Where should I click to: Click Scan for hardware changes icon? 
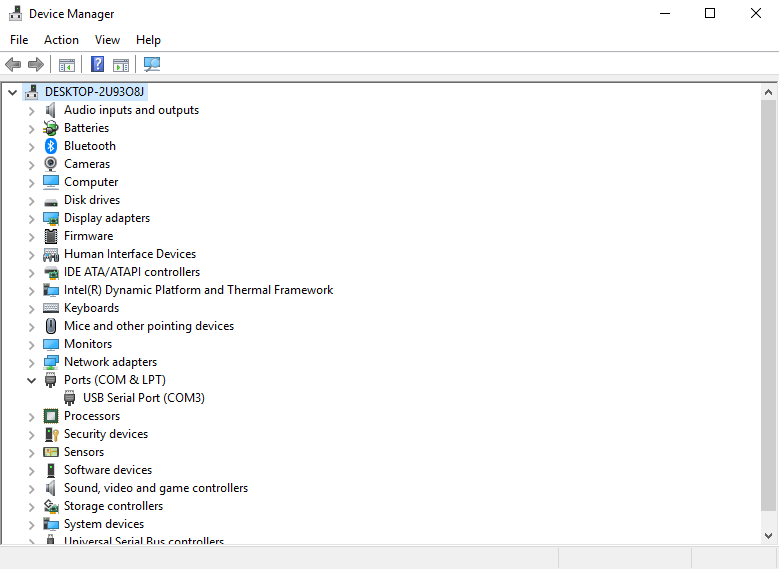(x=152, y=64)
